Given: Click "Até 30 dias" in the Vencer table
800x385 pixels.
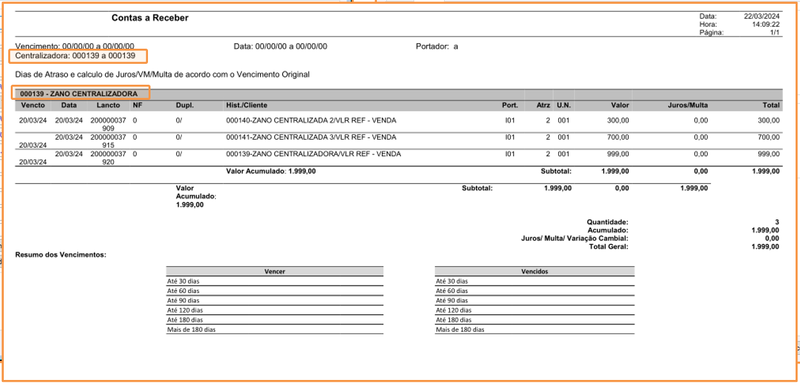Looking at the screenshot, I should click(182, 281).
